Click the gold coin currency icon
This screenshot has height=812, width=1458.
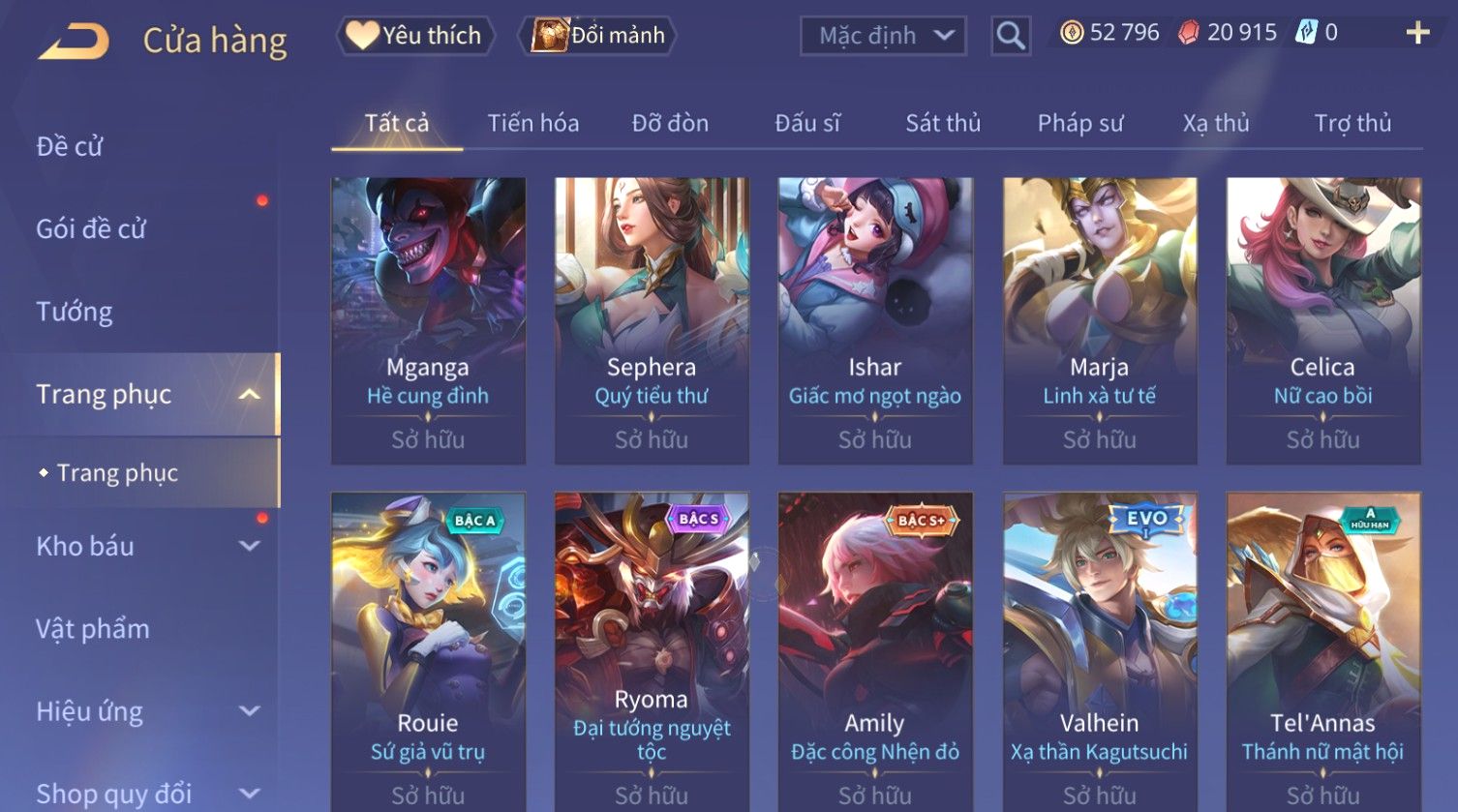tap(1071, 33)
